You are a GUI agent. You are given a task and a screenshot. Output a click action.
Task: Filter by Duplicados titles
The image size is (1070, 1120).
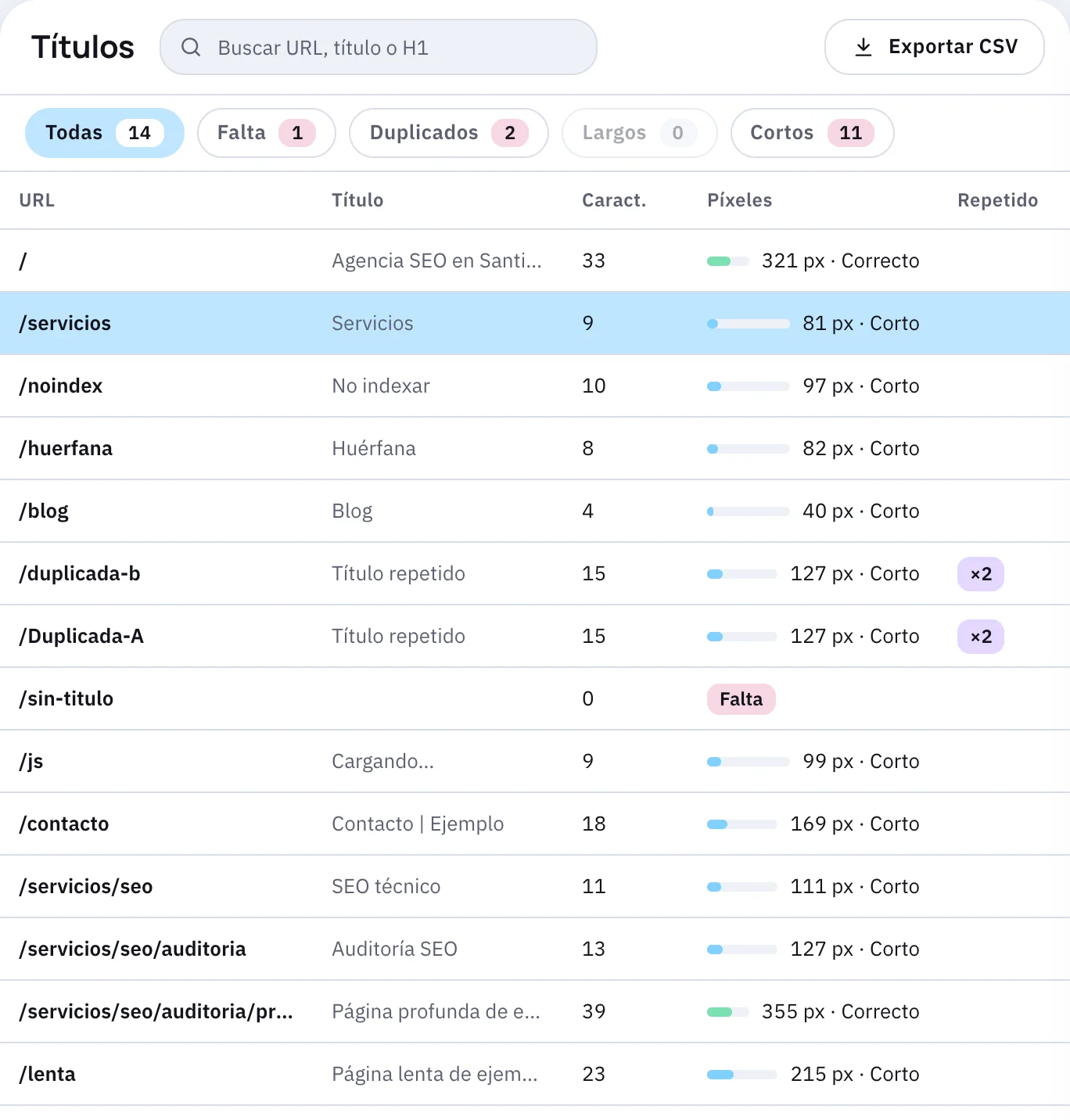coord(449,133)
